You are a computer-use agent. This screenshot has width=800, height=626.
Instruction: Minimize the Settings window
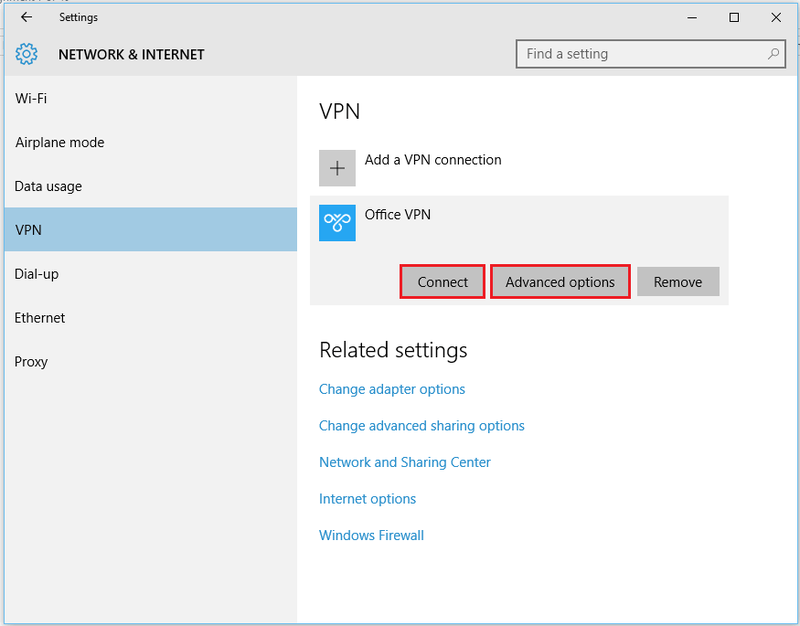coord(692,17)
